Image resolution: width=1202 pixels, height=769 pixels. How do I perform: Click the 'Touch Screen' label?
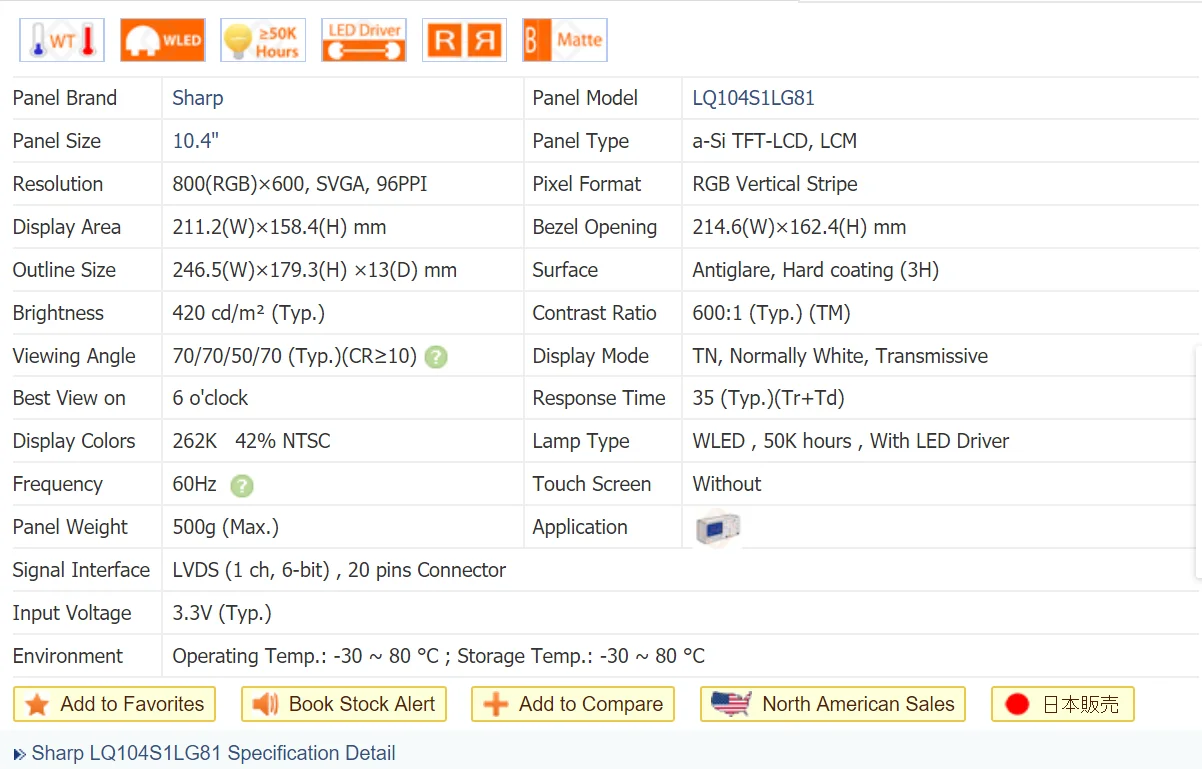click(592, 484)
